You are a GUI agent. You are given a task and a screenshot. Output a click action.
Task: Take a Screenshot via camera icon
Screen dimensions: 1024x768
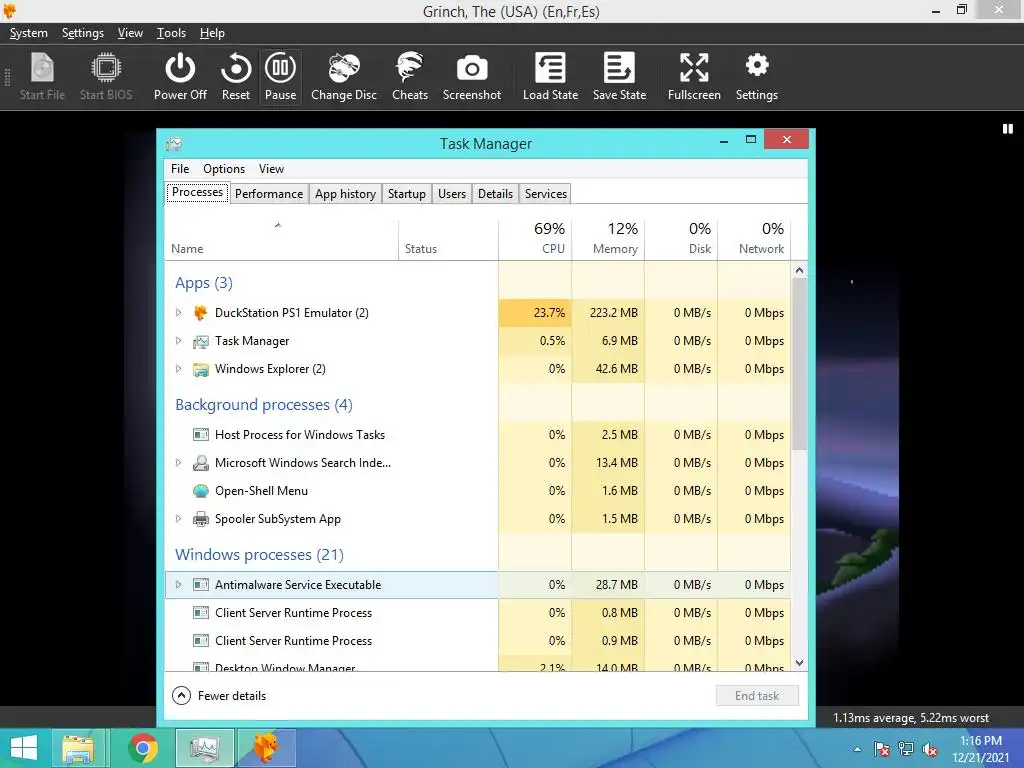472,77
